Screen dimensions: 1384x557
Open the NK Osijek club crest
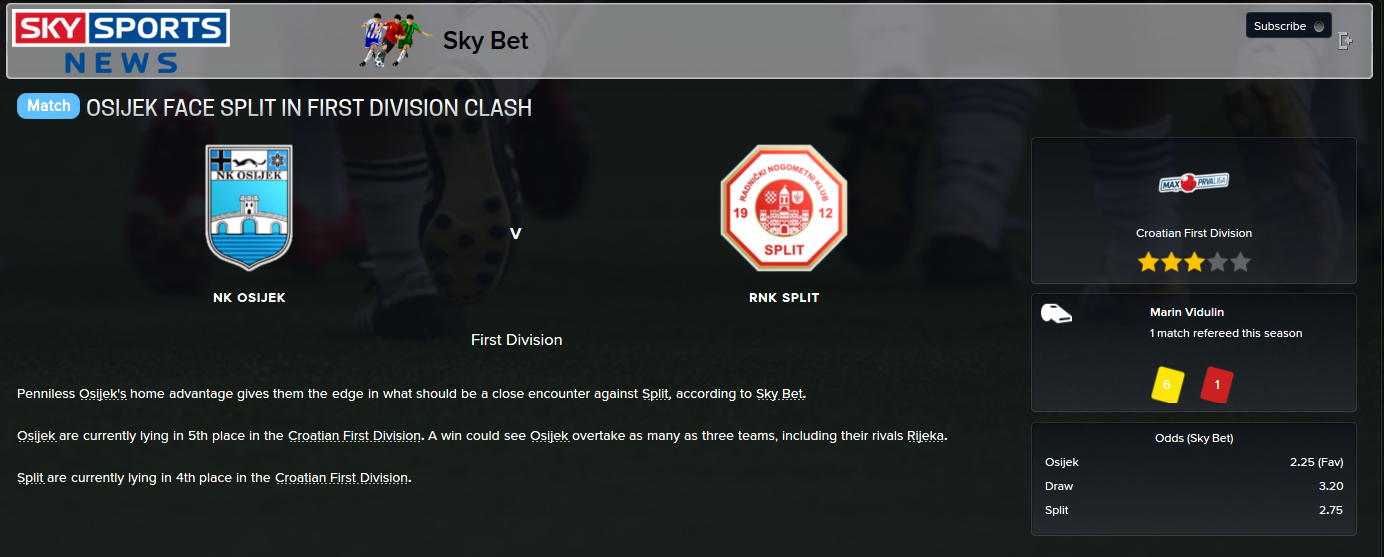249,207
